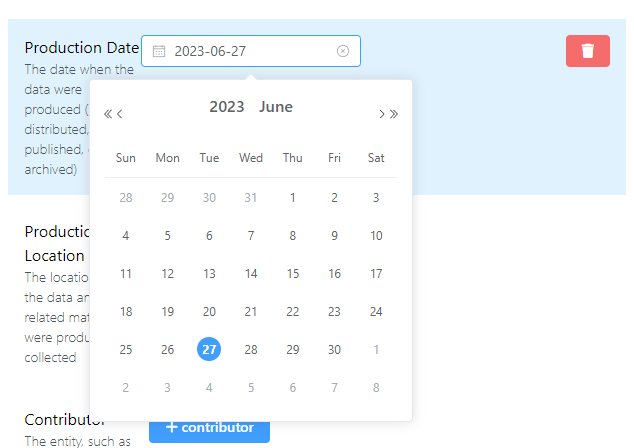
Task: Select June 27 highlighted date
Action: click(x=209, y=349)
